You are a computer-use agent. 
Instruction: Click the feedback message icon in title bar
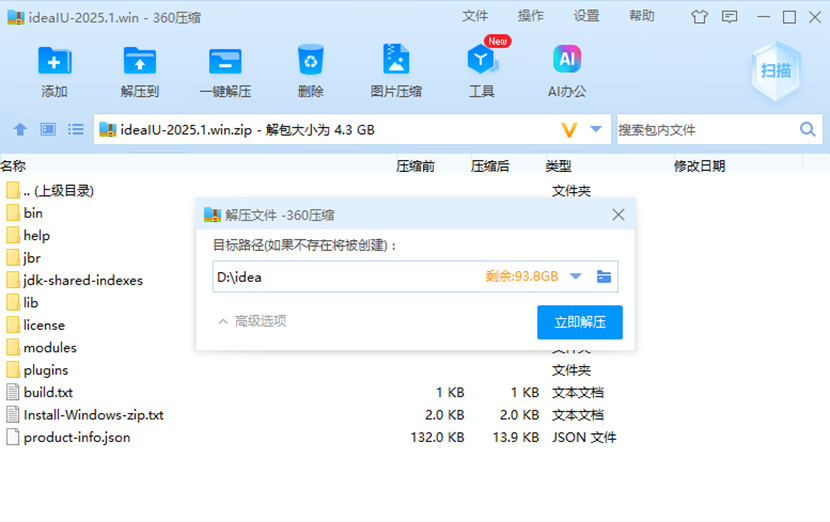click(x=729, y=17)
